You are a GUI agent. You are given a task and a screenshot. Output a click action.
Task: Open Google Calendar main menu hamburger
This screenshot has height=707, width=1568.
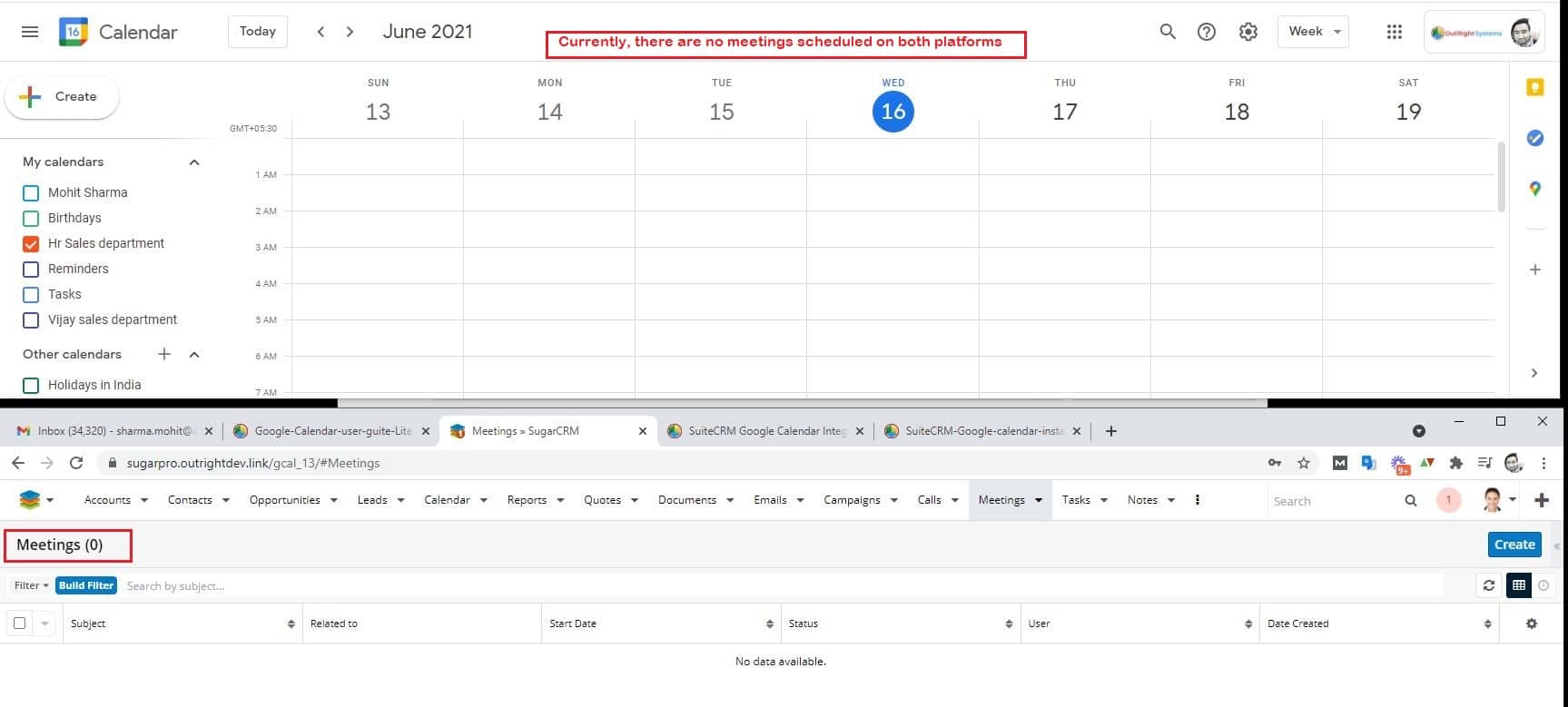click(30, 32)
